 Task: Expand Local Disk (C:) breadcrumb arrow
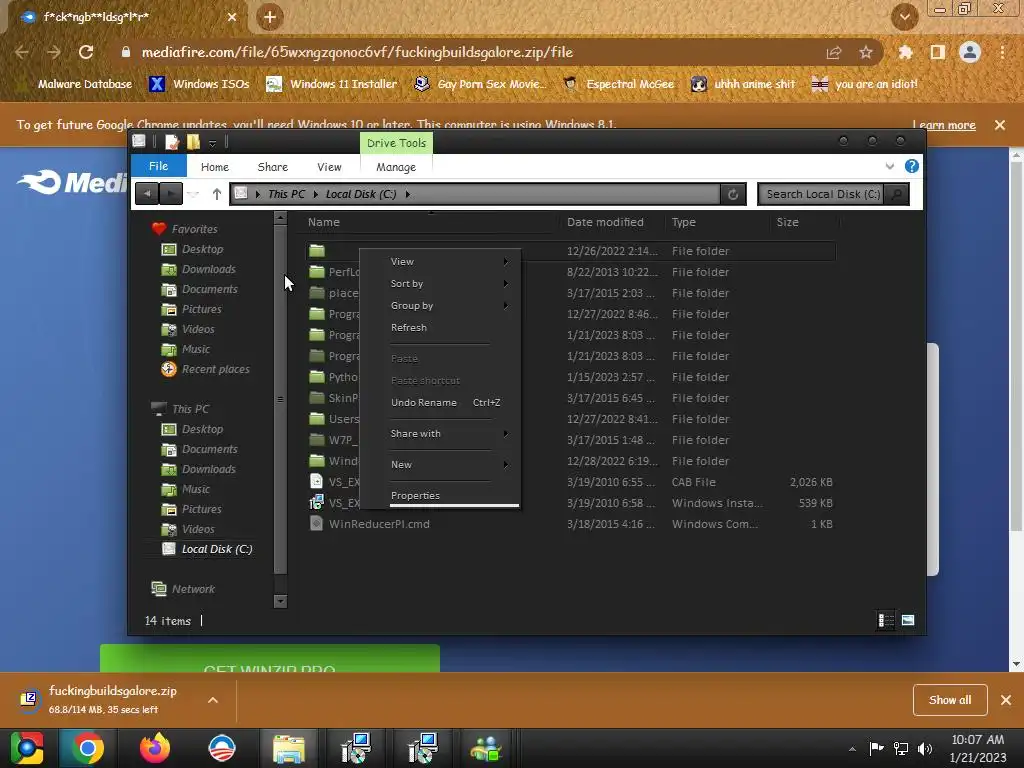click(408, 194)
